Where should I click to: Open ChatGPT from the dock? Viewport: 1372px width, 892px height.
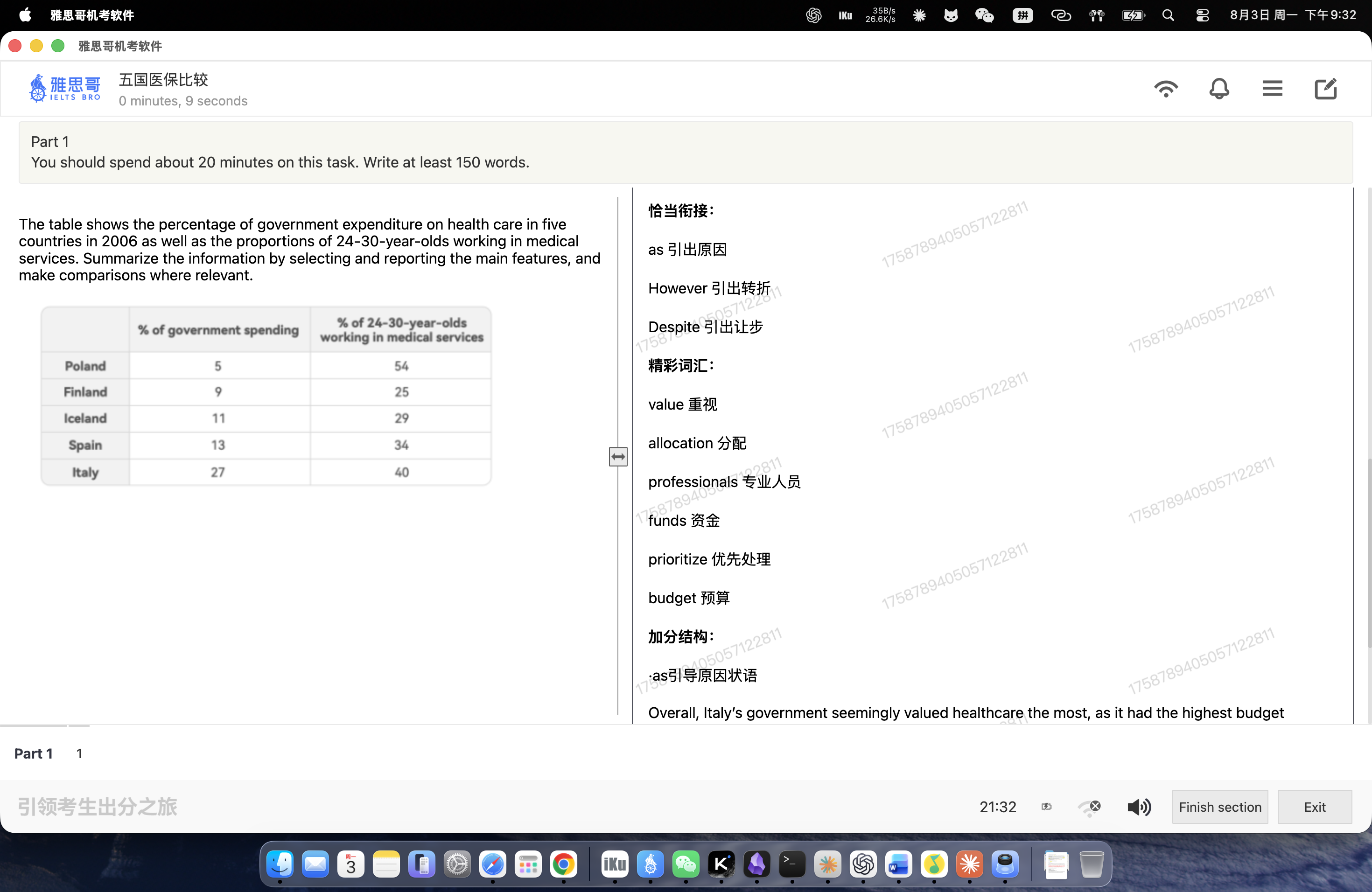(863, 864)
